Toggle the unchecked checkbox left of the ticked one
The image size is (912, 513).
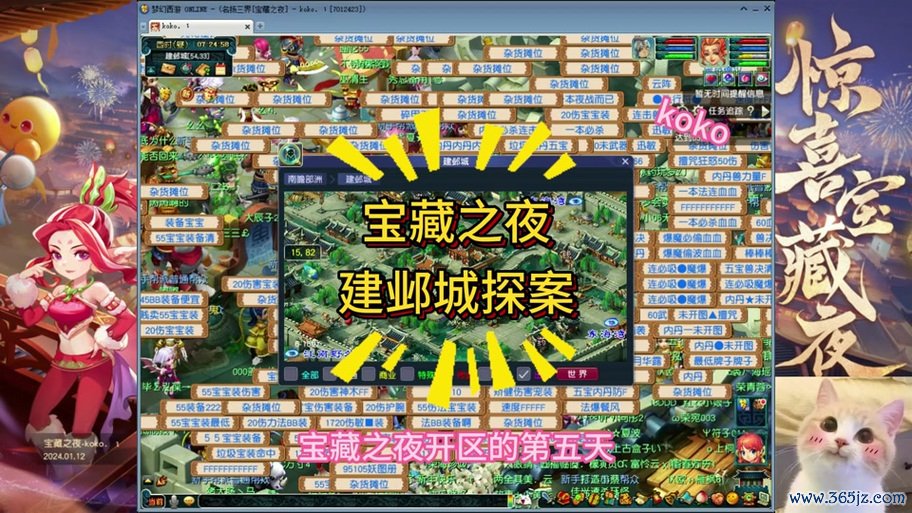tap(484, 374)
